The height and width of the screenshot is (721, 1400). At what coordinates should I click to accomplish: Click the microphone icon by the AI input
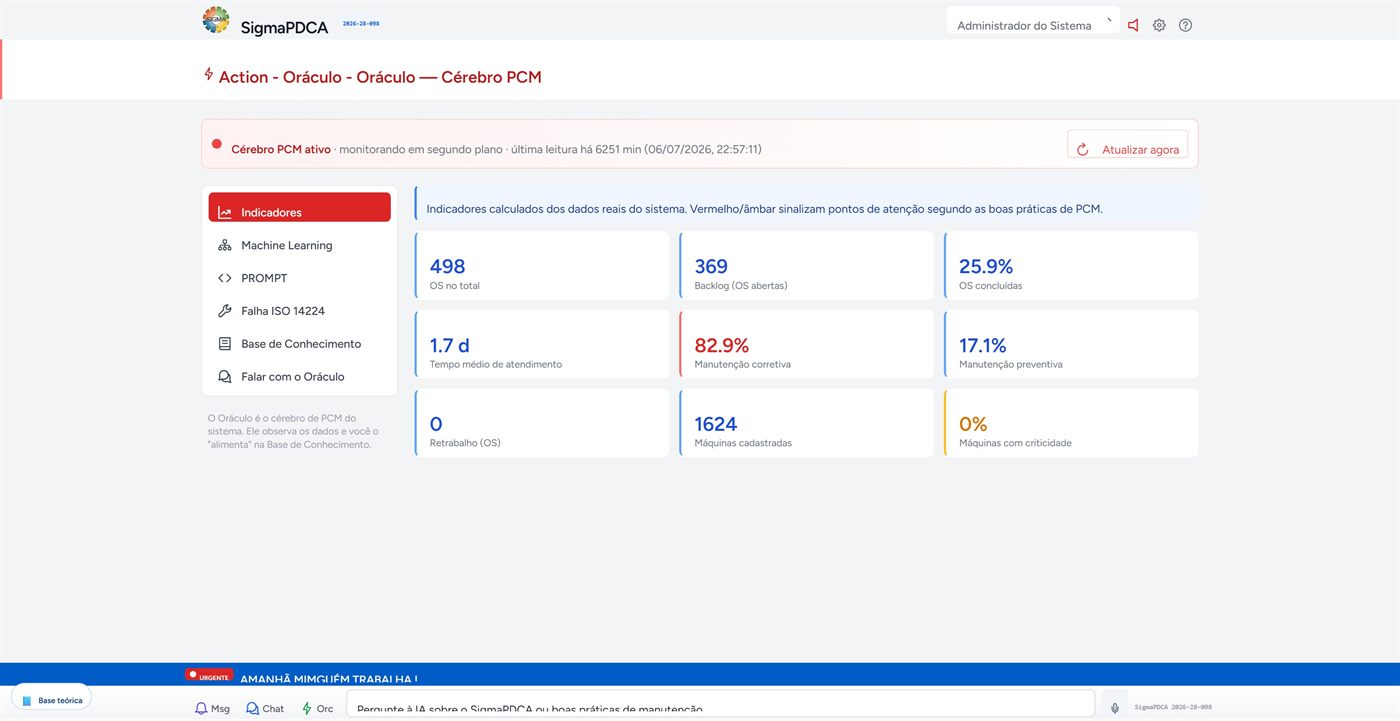coord(1115,708)
